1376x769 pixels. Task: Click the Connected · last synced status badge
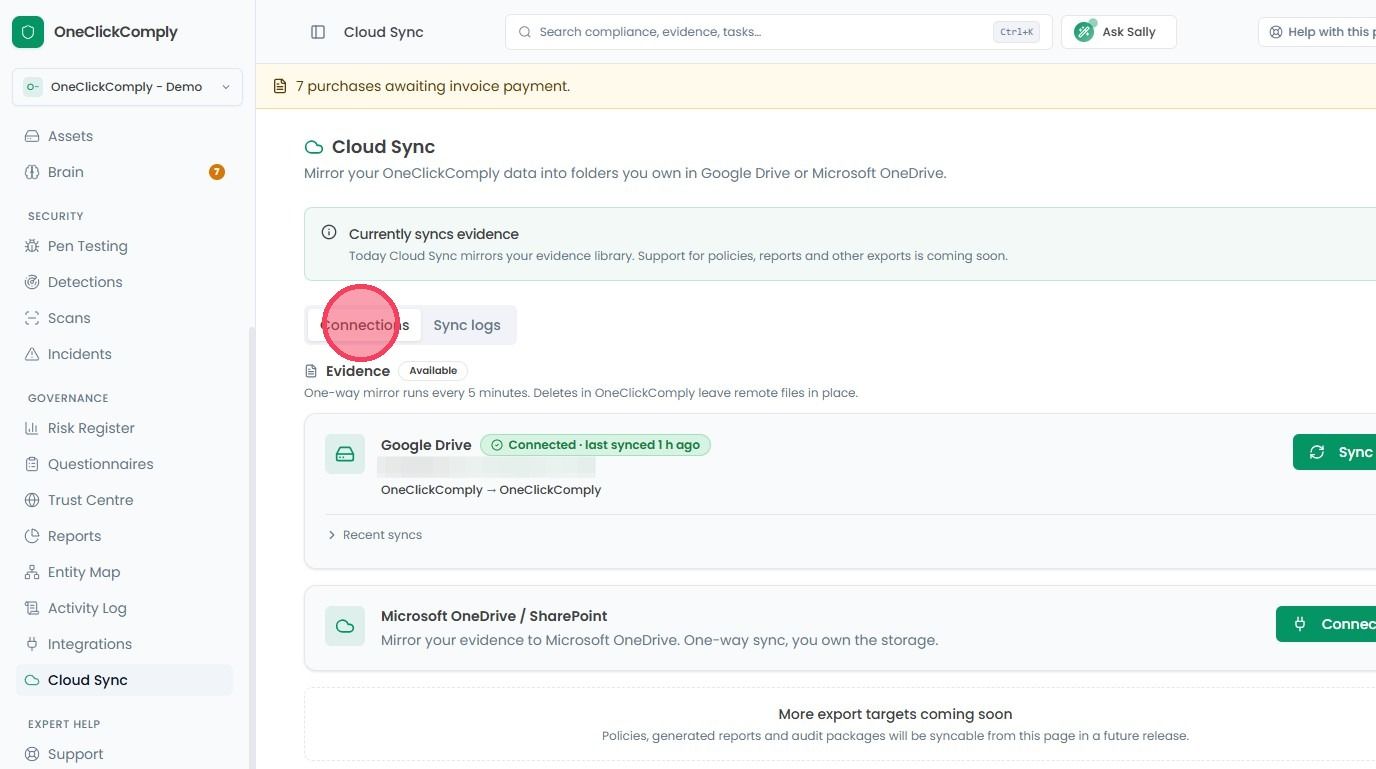pos(595,445)
